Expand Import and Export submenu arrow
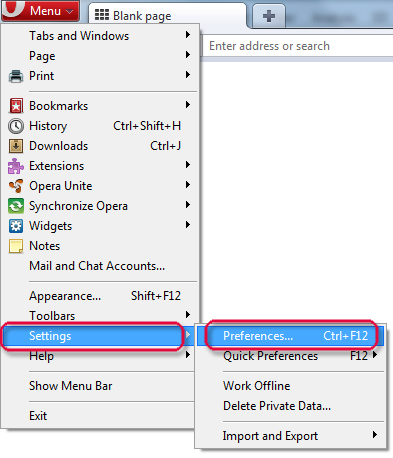This screenshot has height=458, width=393. (x=375, y=435)
